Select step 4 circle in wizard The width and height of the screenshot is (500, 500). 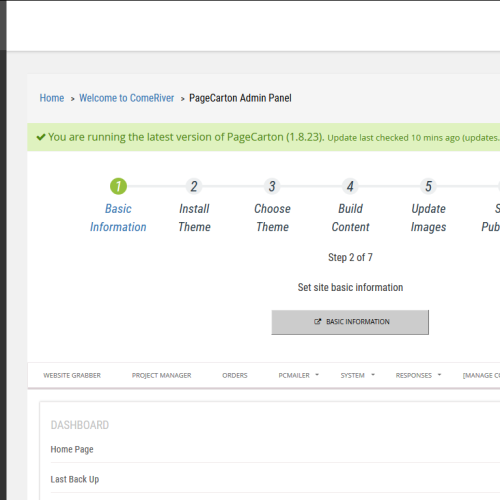point(350,186)
